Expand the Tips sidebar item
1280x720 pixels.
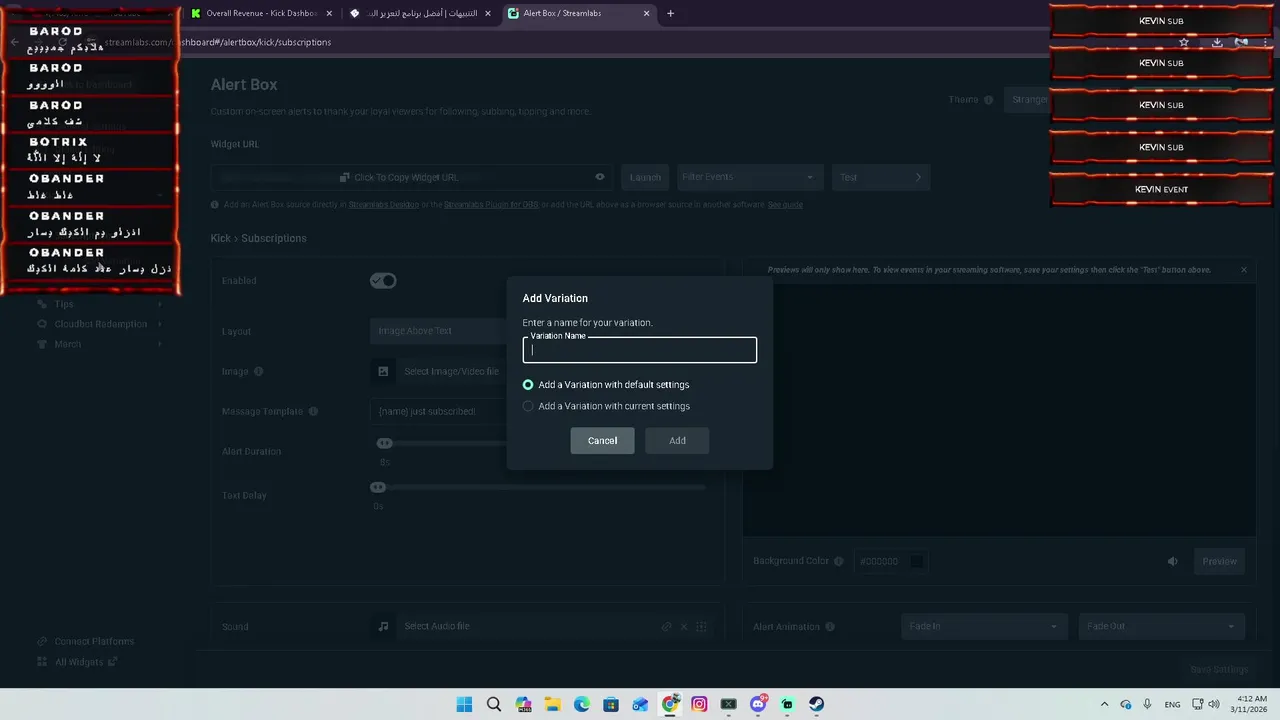[x=100, y=304]
